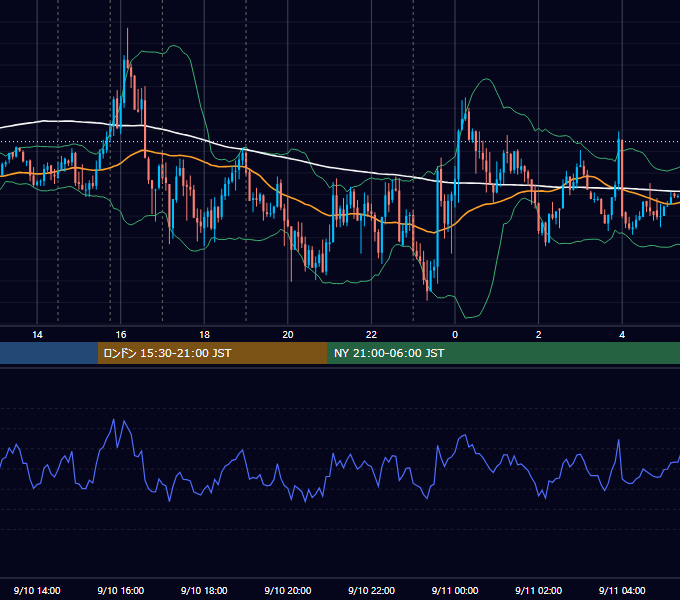Viewport: 680px width, 600px height.
Task: Click the '2' hour label on price chart axis
Action: [x=539, y=335]
